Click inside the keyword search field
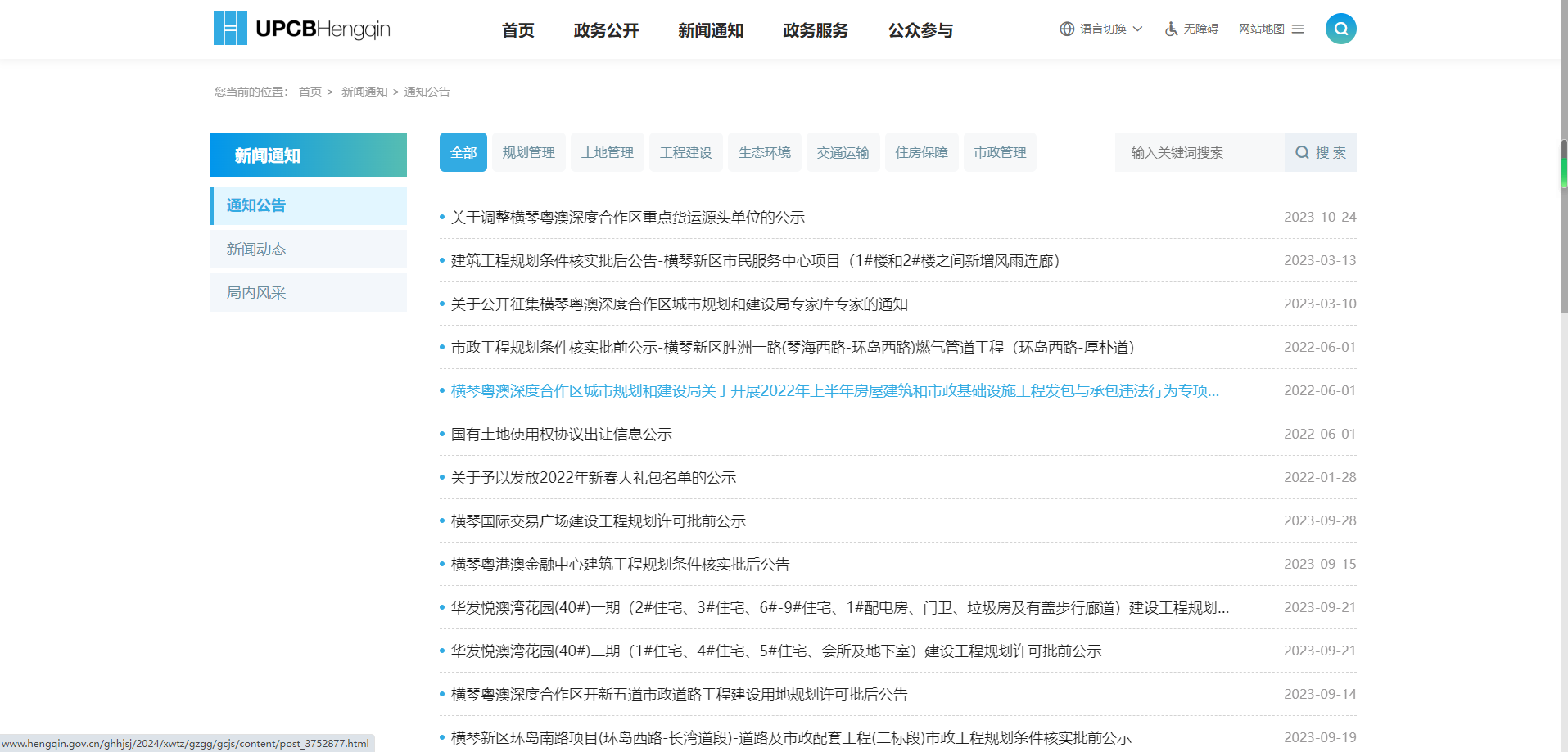The width and height of the screenshot is (1568, 752). click(x=1199, y=152)
